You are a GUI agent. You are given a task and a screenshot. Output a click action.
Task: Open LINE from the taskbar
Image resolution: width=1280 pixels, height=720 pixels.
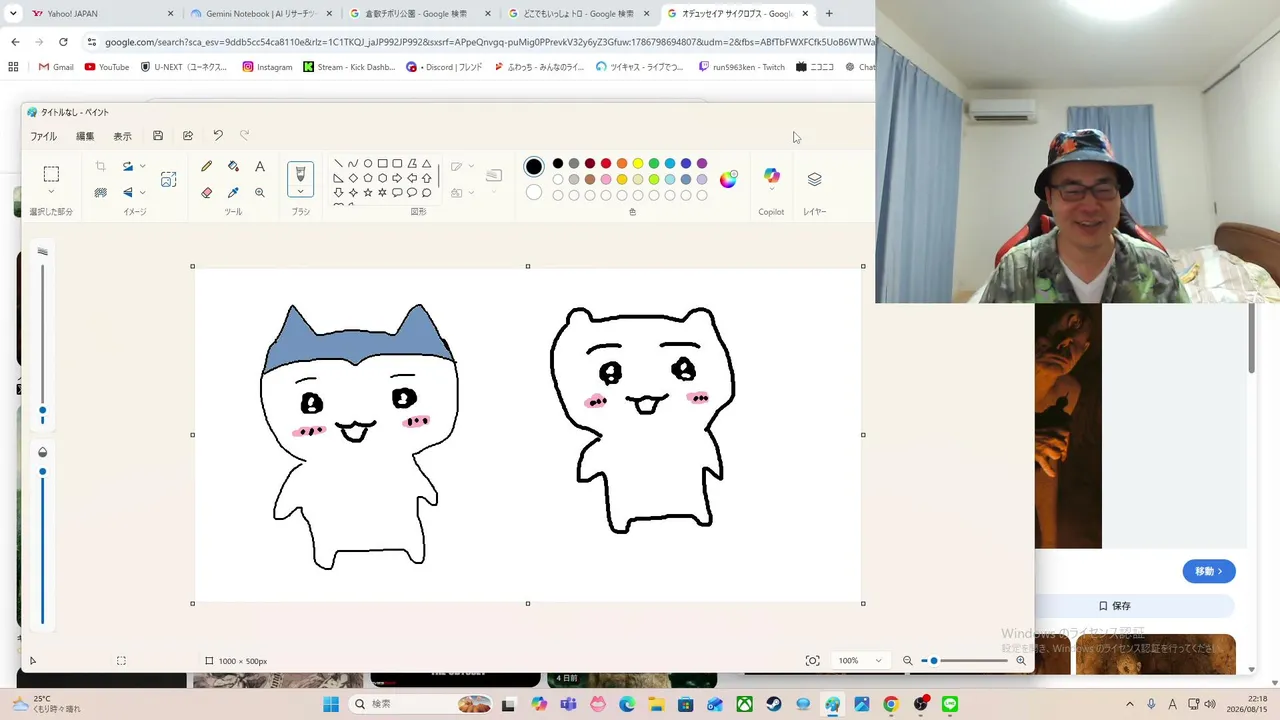(x=949, y=704)
